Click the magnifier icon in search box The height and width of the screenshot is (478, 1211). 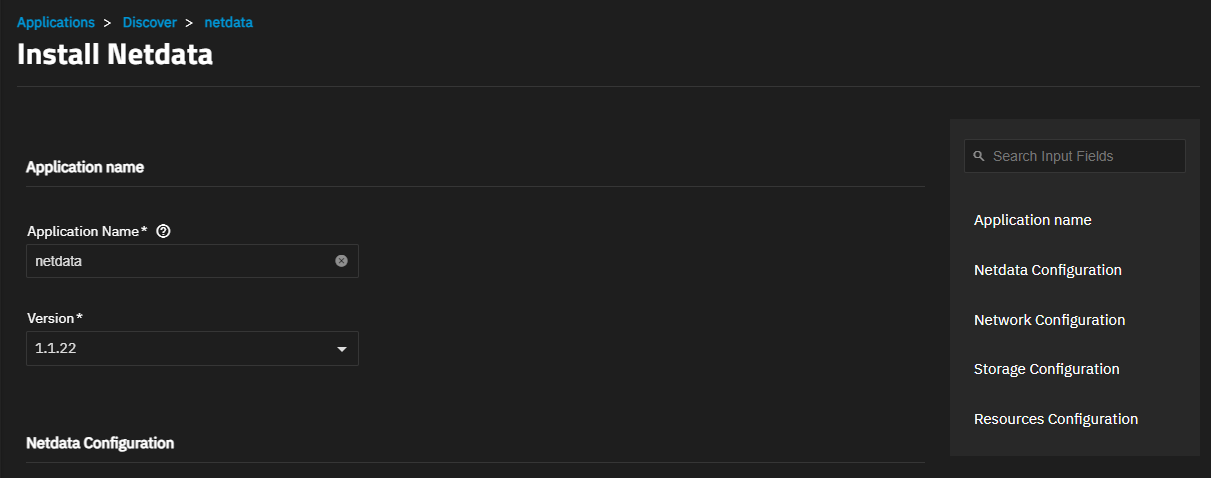point(979,156)
